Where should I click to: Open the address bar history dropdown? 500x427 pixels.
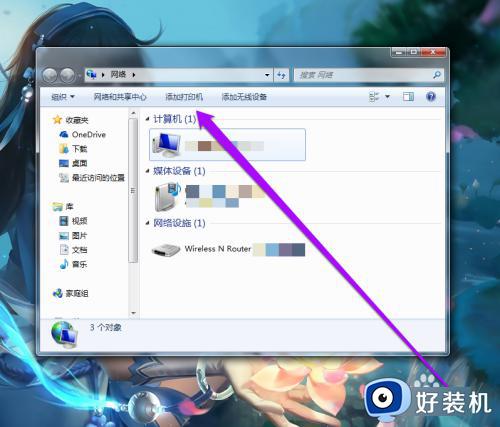[x=267, y=75]
